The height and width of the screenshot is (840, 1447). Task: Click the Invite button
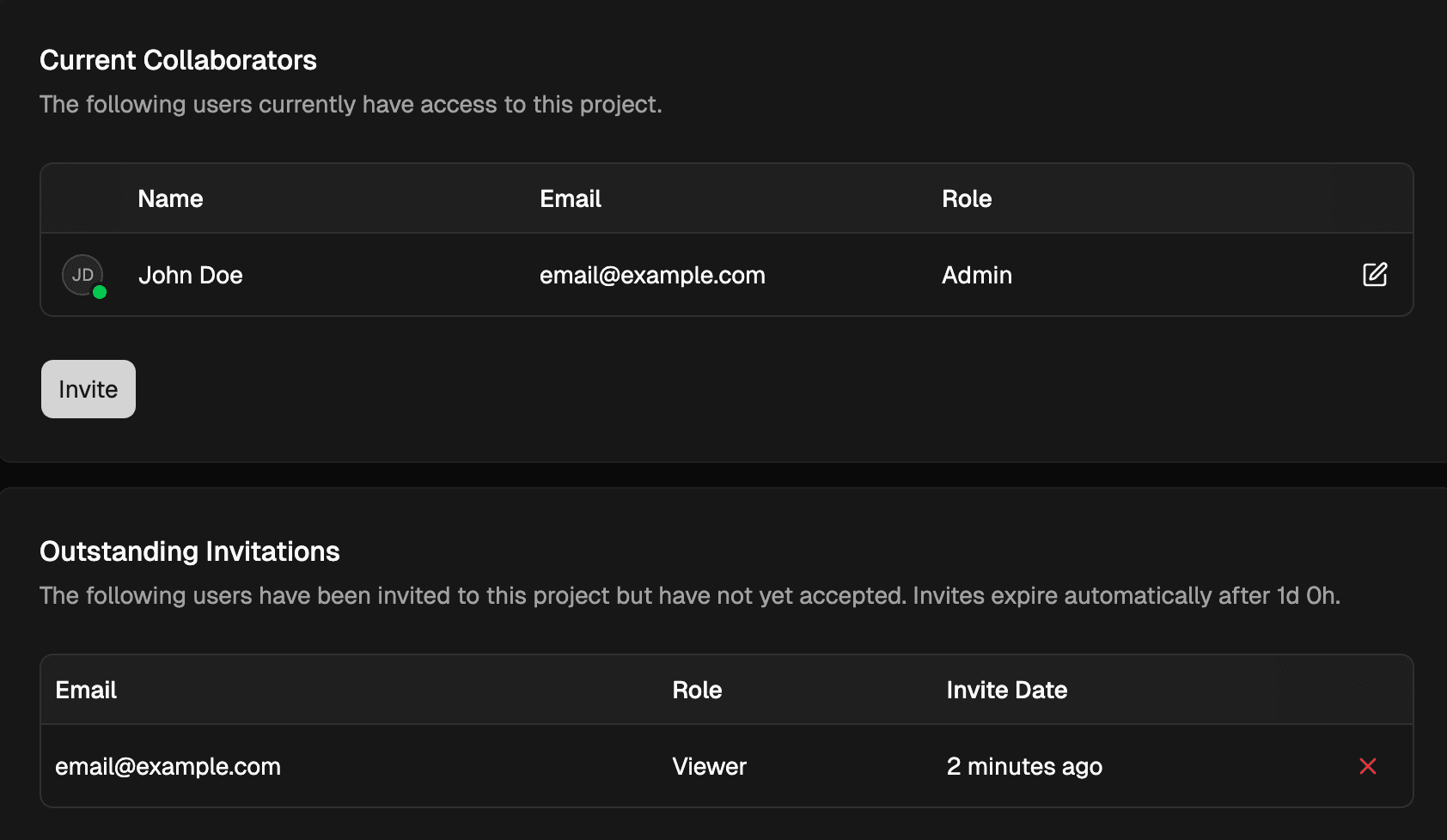coord(88,388)
